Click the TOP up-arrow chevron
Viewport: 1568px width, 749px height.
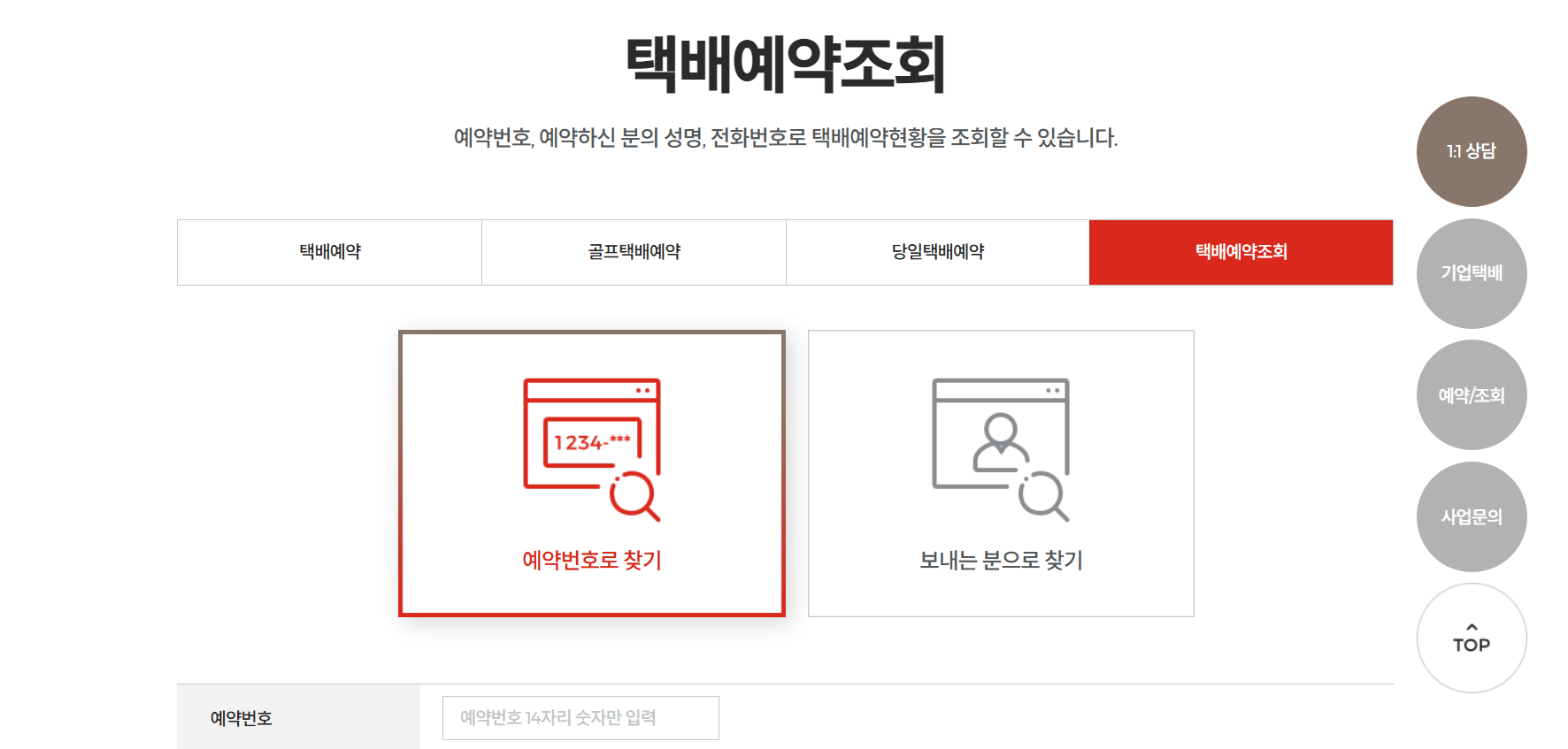pyautogui.click(x=1472, y=627)
